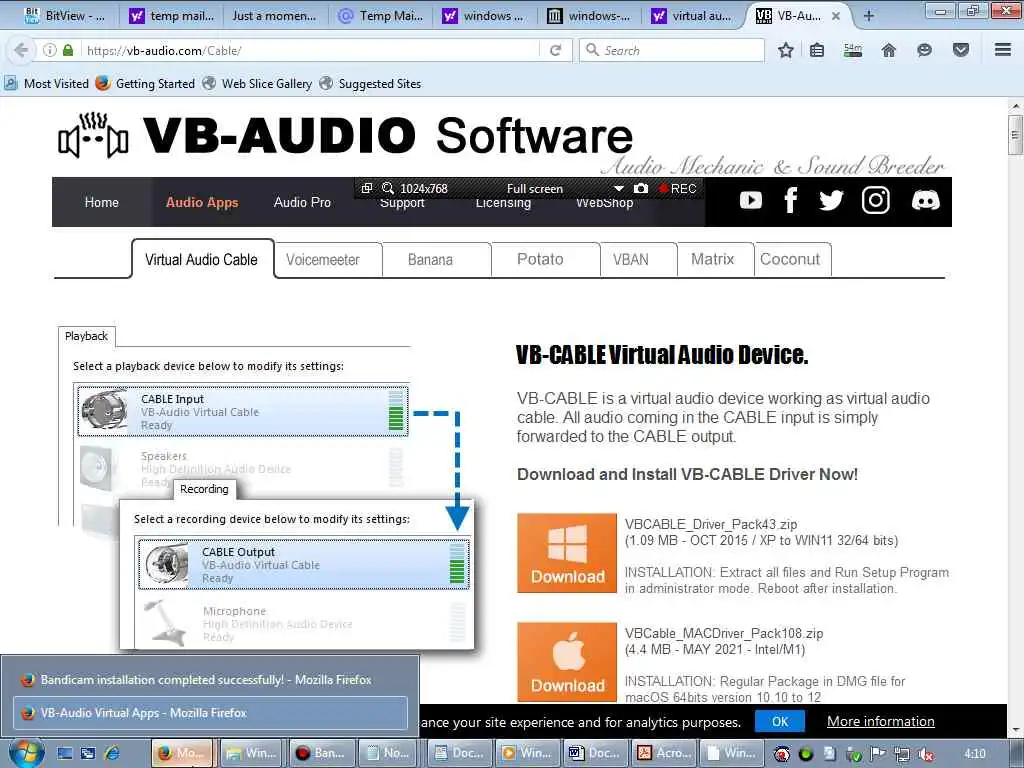Open the Discord icon in the header
This screenshot has width=1024, height=768.
pos(925,200)
